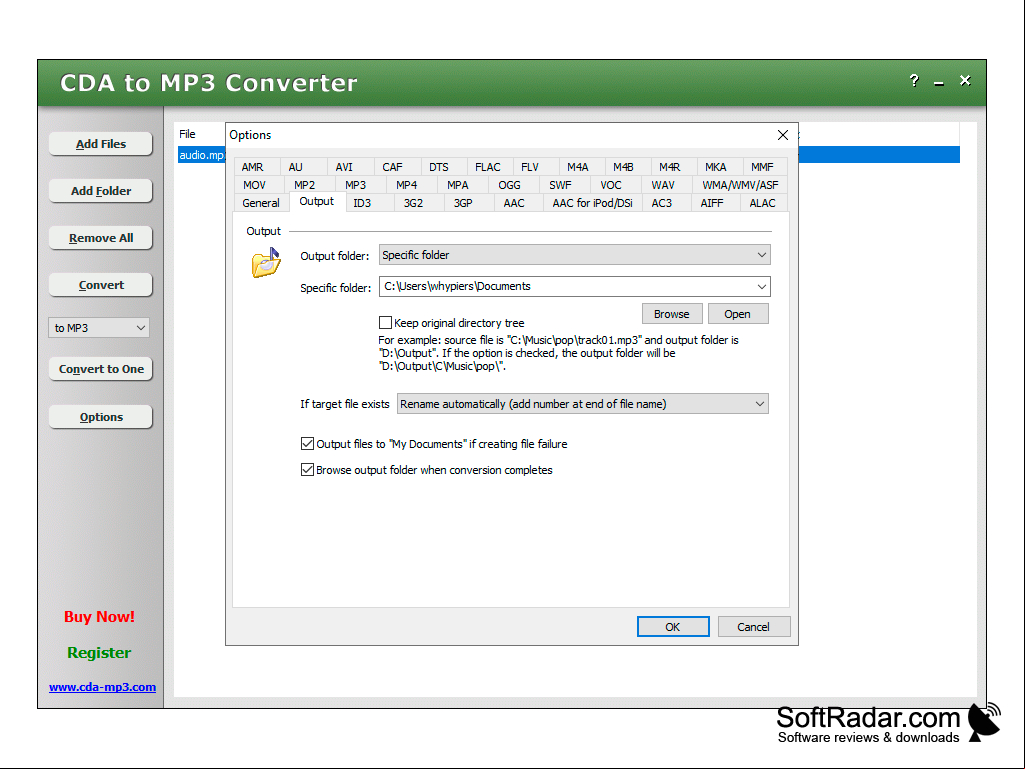Open the ALAC tab
Image resolution: width=1025 pixels, height=769 pixels.
pyautogui.click(x=762, y=203)
